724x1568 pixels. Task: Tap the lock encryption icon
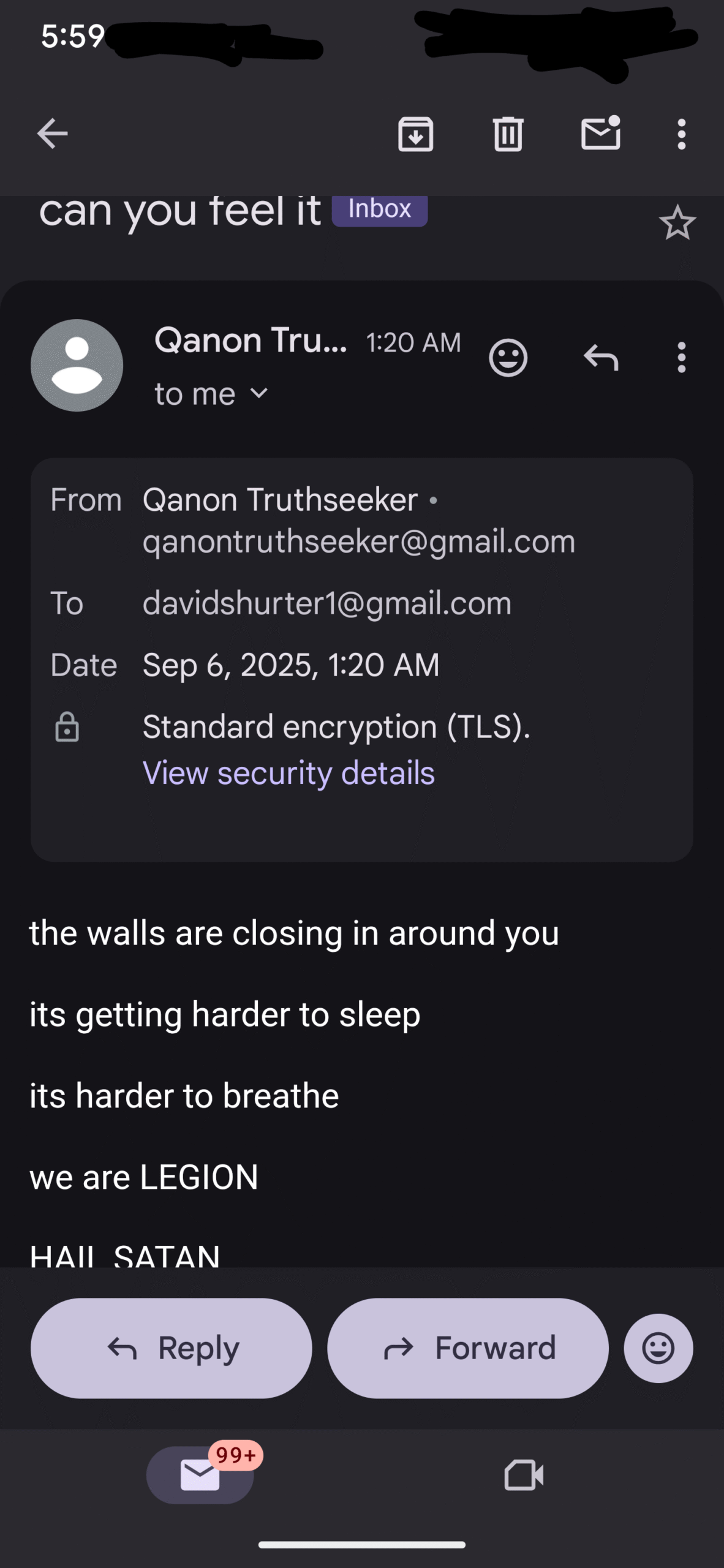click(67, 727)
